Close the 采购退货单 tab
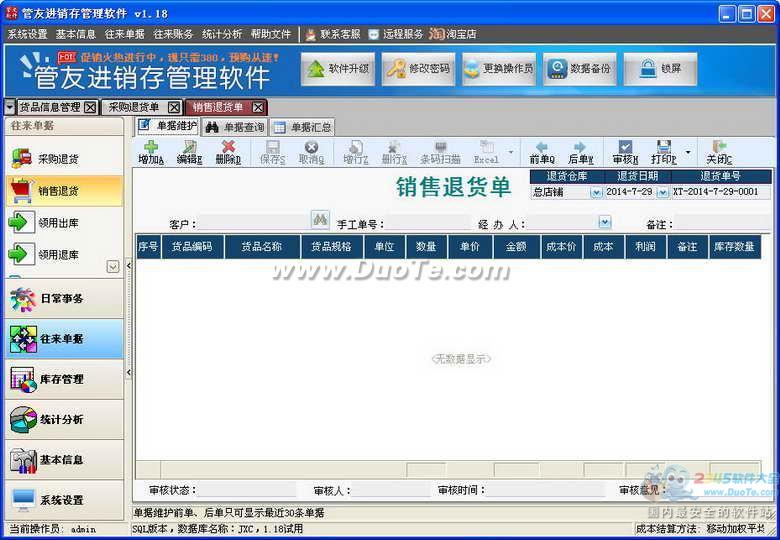This screenshot has height=540, width=780. [x=174, y=107]
